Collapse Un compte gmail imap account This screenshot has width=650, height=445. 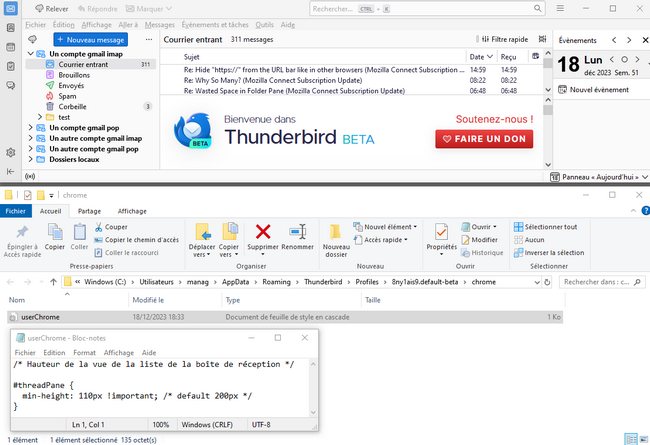click(x=30, y=53)
